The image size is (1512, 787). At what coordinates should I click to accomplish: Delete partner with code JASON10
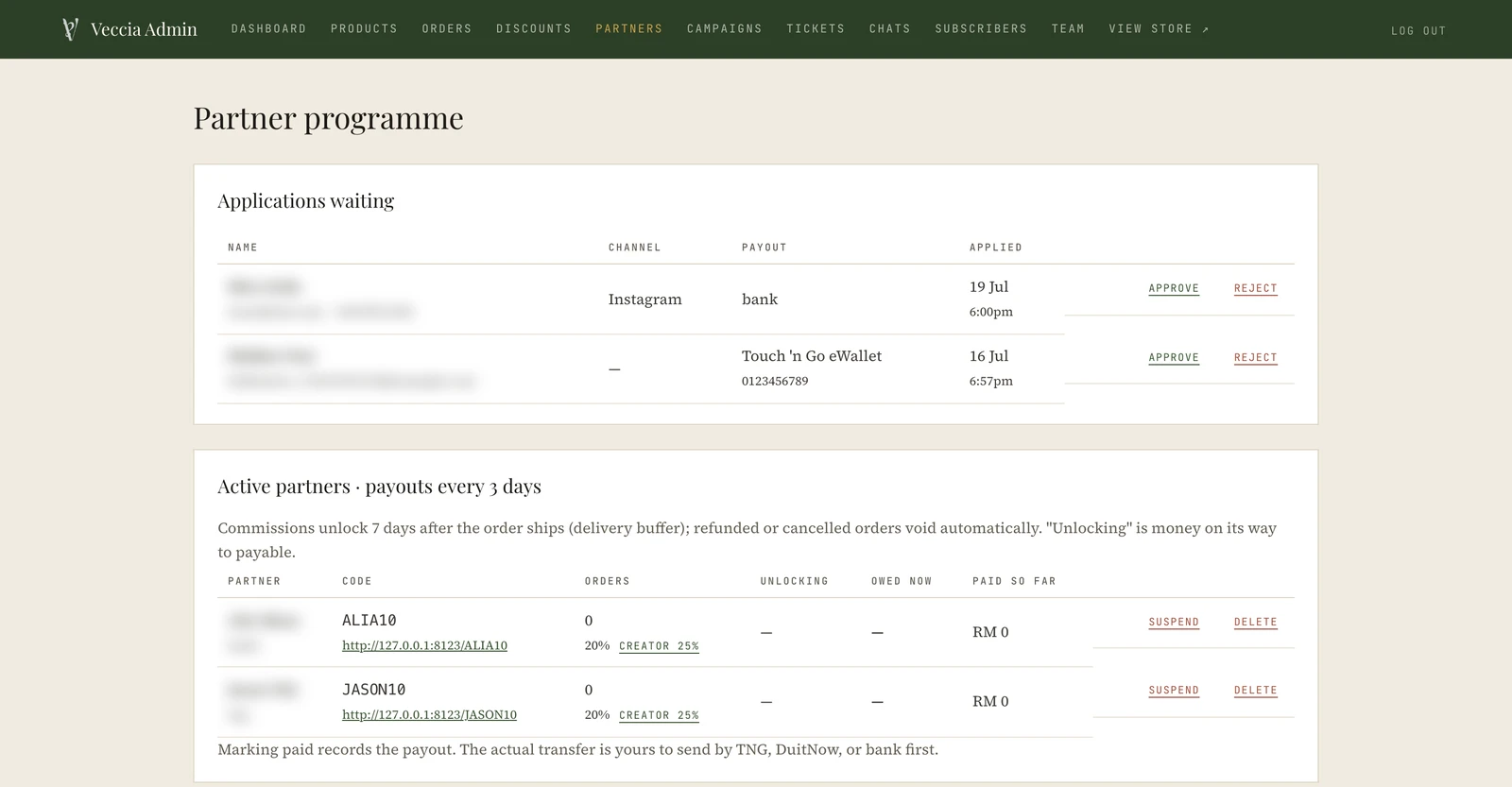tap(1255, 690)
